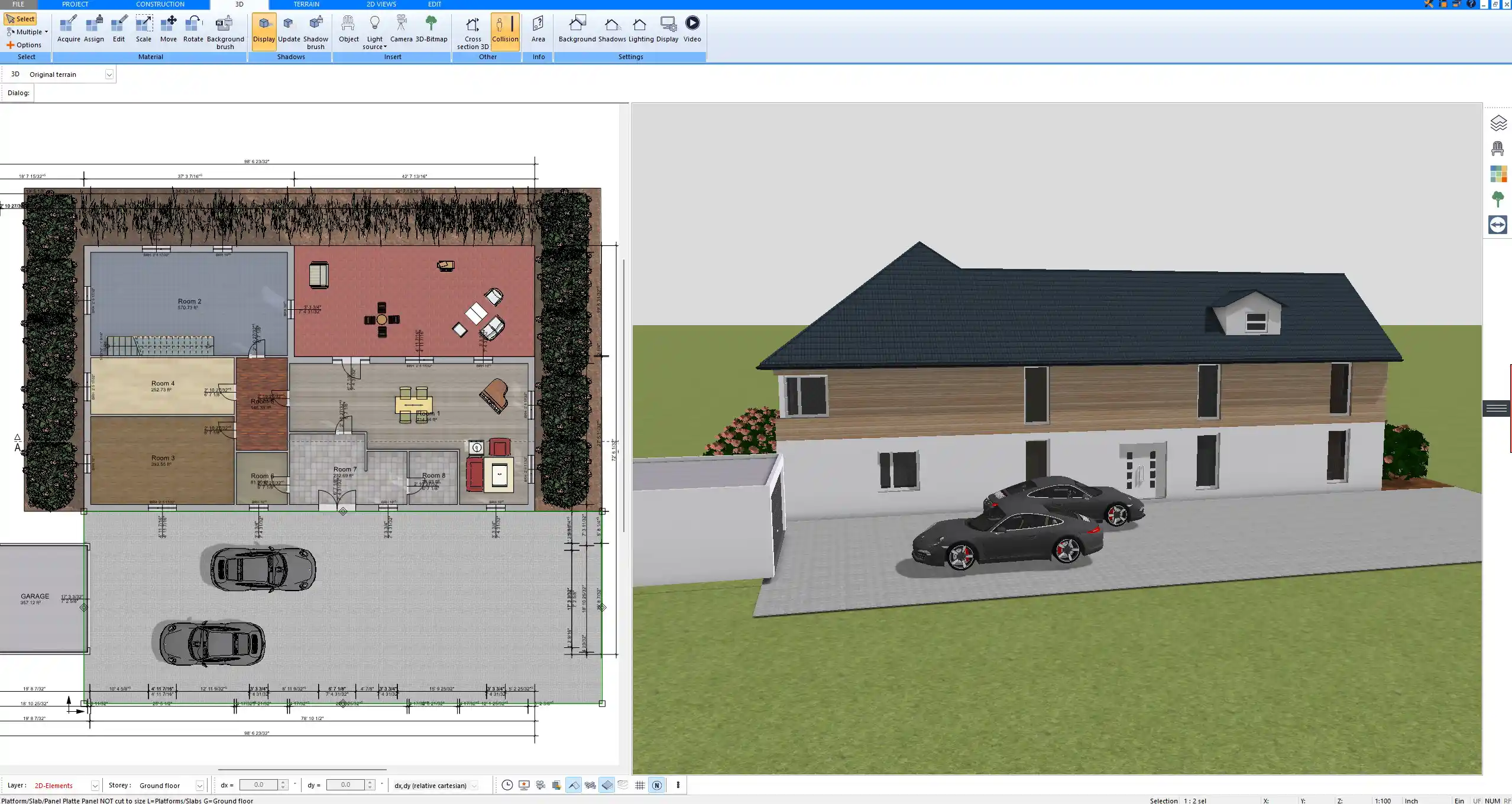
Task: Click the Update shadows icon
Action: pos(289,29)
